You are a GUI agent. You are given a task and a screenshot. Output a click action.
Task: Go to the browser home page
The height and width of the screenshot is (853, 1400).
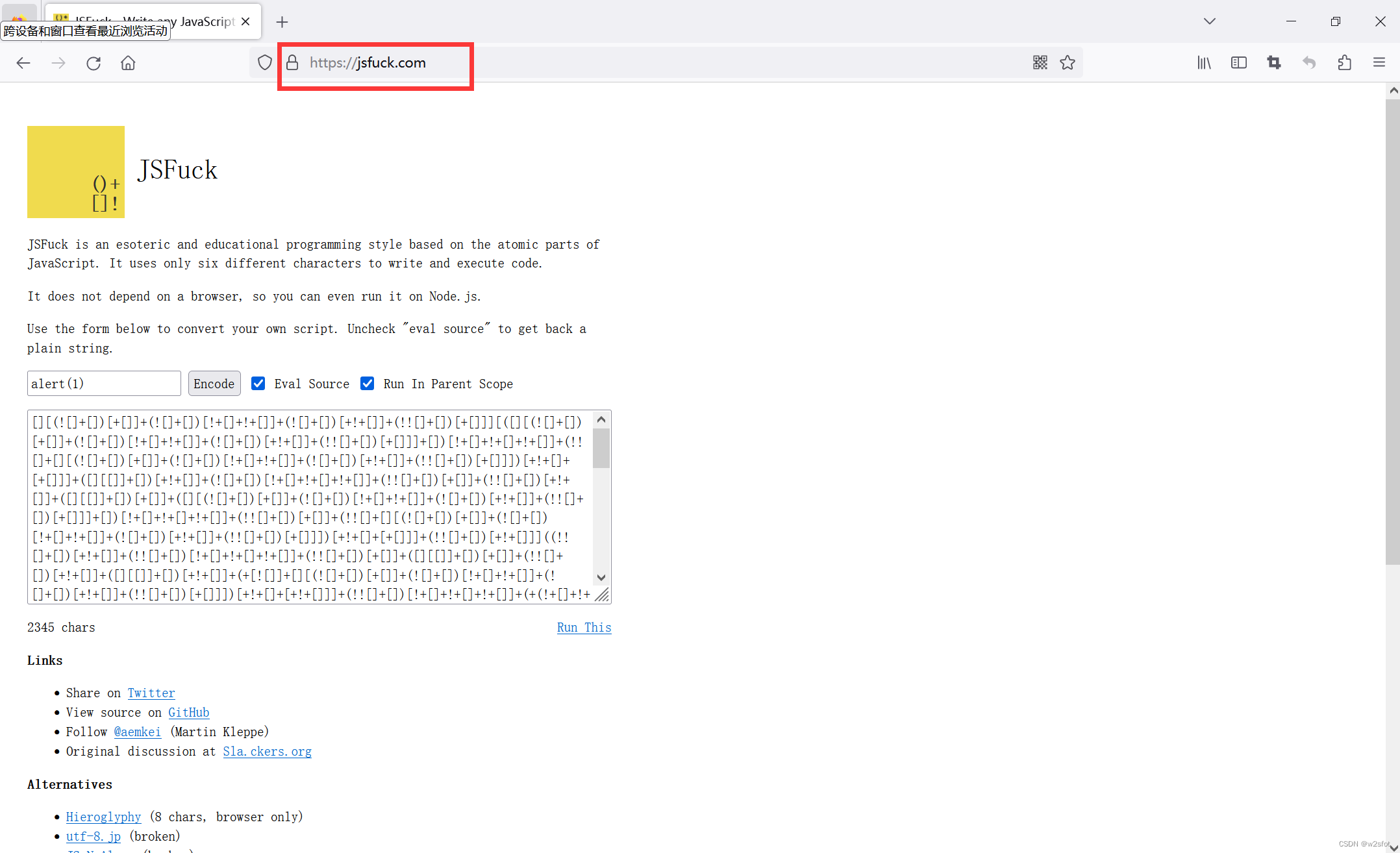tap(128, 63)
